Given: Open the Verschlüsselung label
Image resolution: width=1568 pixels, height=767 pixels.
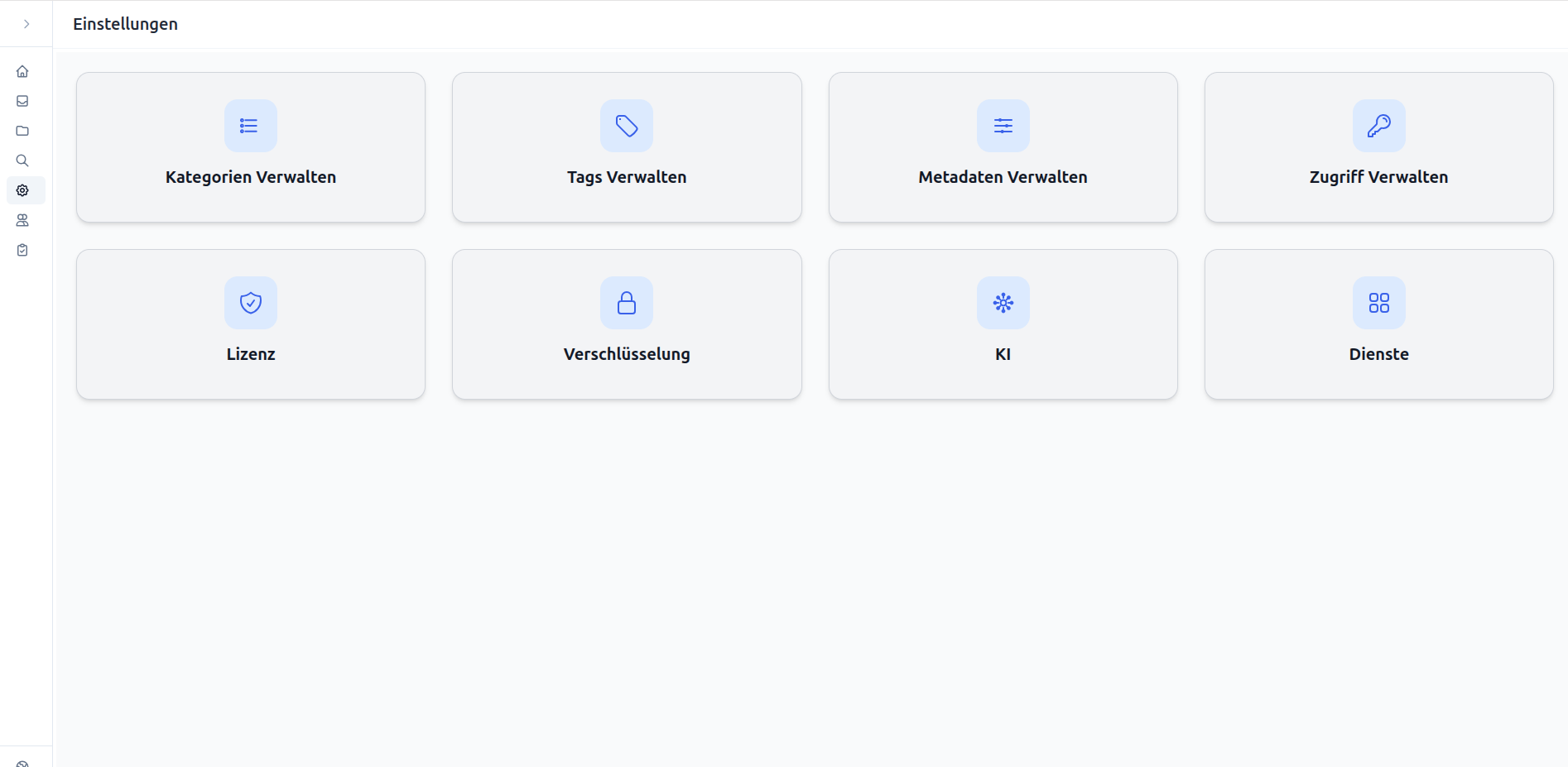Looking at the screenshot, I should 627,354.
